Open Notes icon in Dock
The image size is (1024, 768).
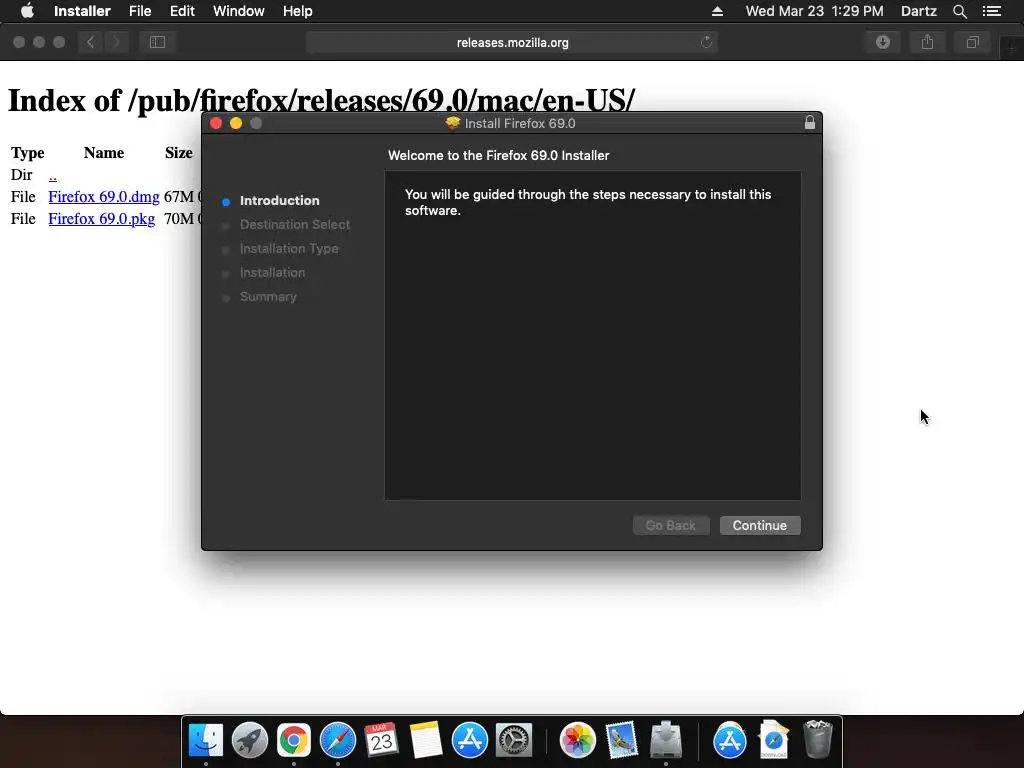(426, 741)
